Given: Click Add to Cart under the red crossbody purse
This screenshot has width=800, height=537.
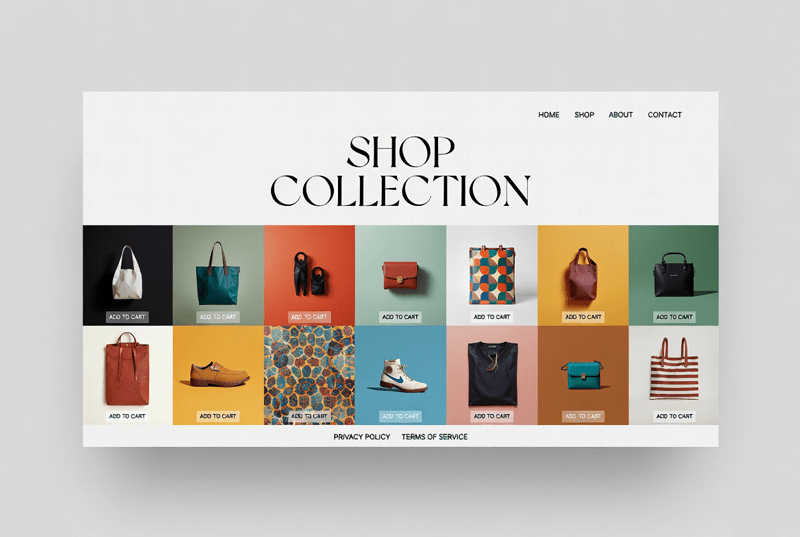Looking at the screenshot, I should (x=400, y=317).
